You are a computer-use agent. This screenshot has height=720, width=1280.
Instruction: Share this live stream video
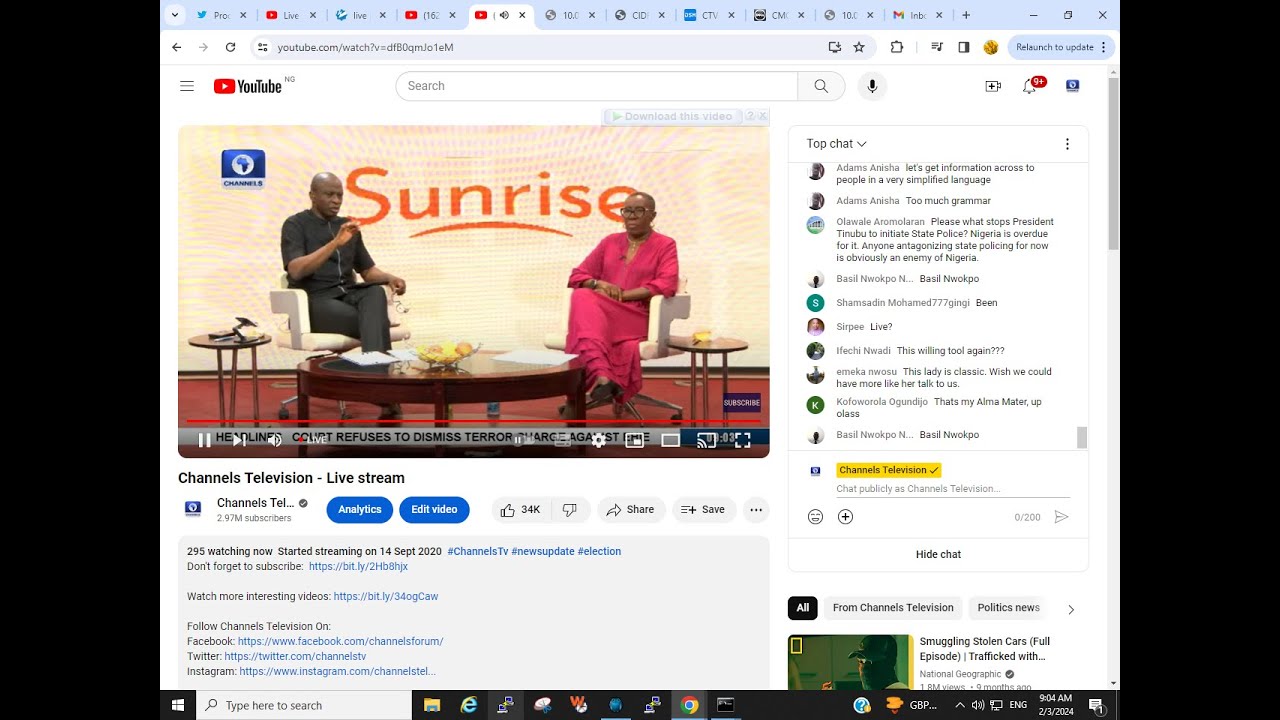(631, 510)
